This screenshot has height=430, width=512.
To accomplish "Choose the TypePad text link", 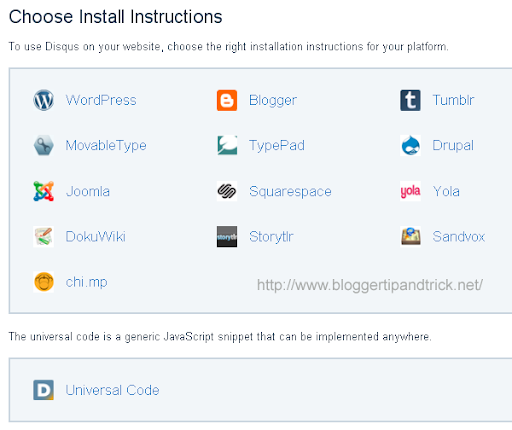I will click(x=277, y=146).
